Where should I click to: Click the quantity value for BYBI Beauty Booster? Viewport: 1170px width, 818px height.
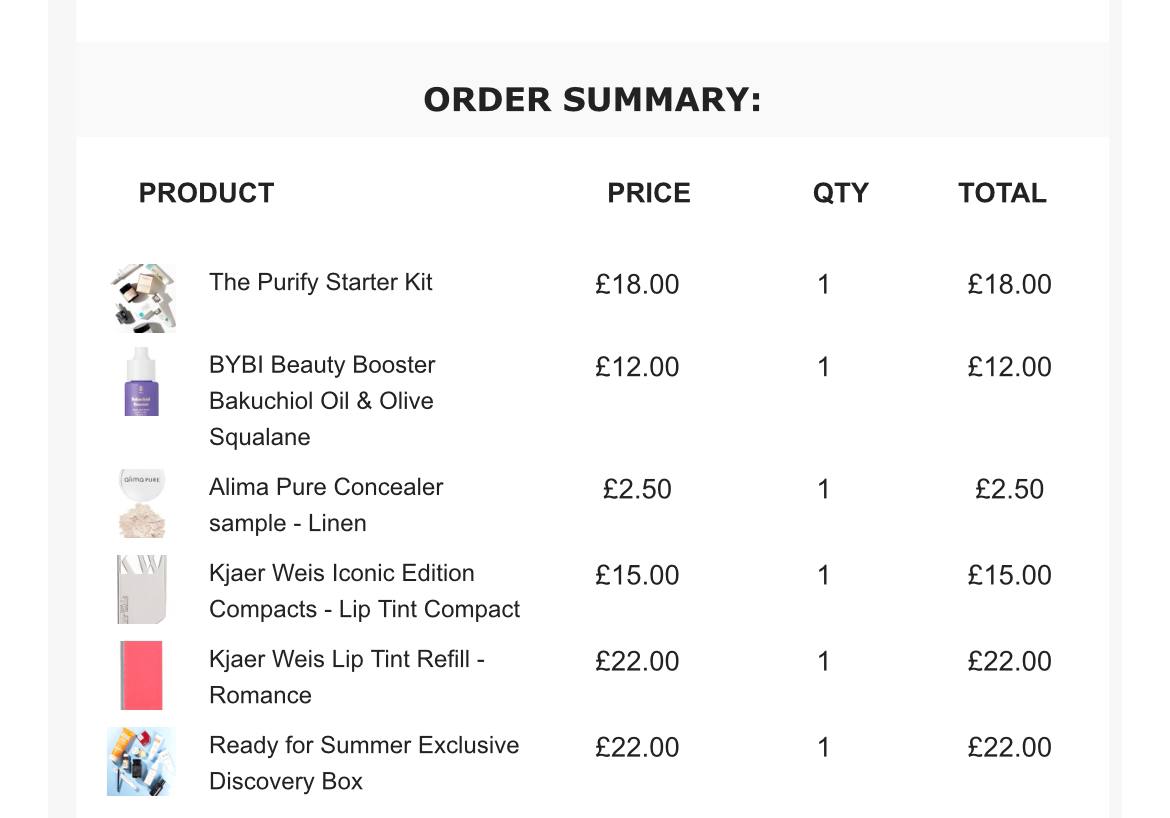click(x=823, y=367)
